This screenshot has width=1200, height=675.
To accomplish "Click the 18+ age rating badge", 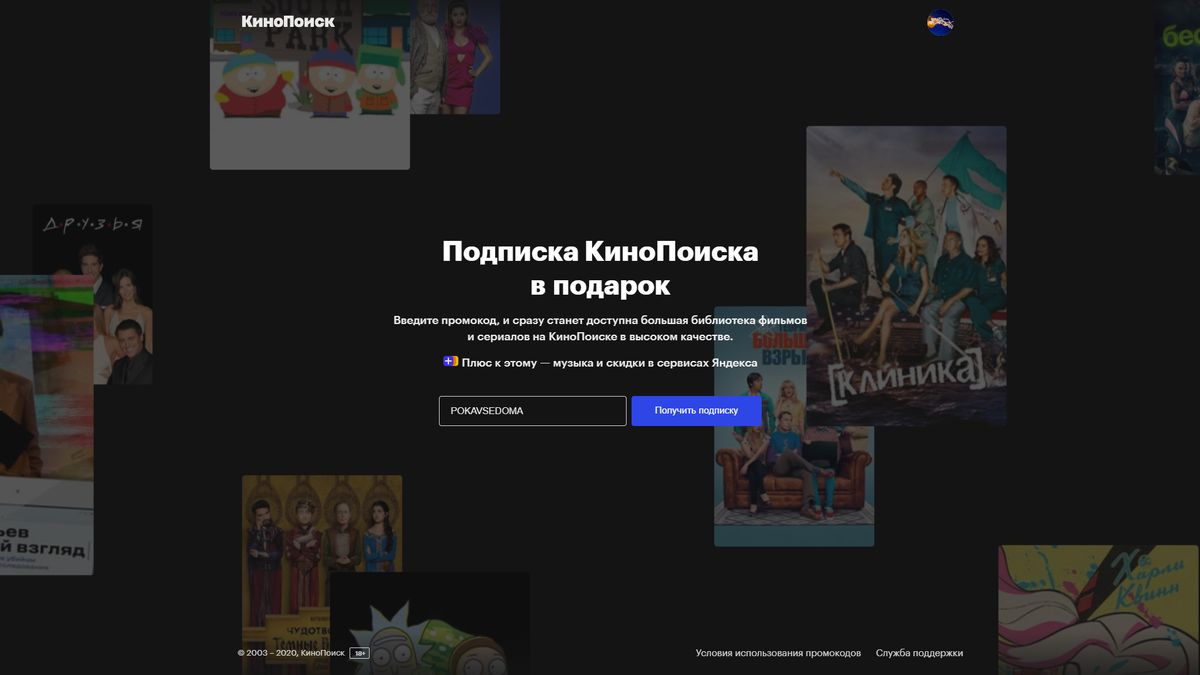I will pyautogui.click(x=359, y=653).
